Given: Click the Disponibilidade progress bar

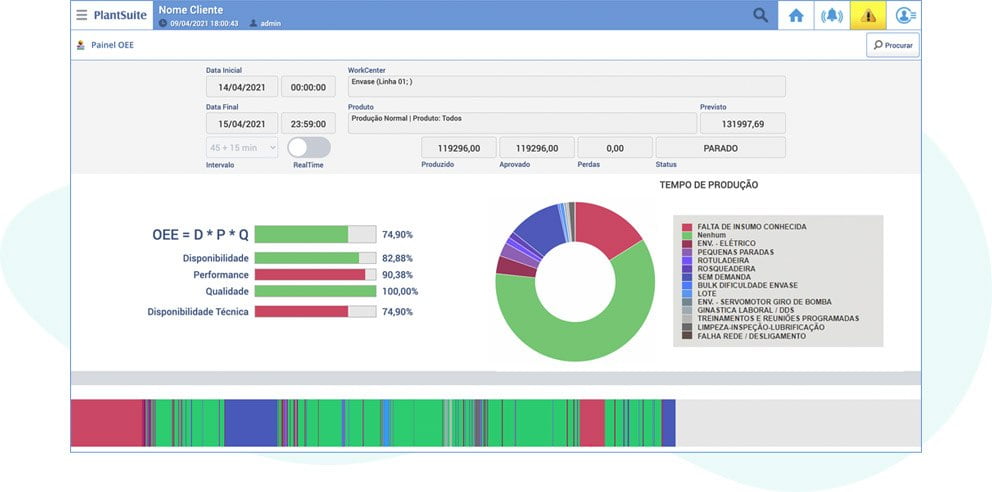Looking at the screenshot, I should click(315, 258).
